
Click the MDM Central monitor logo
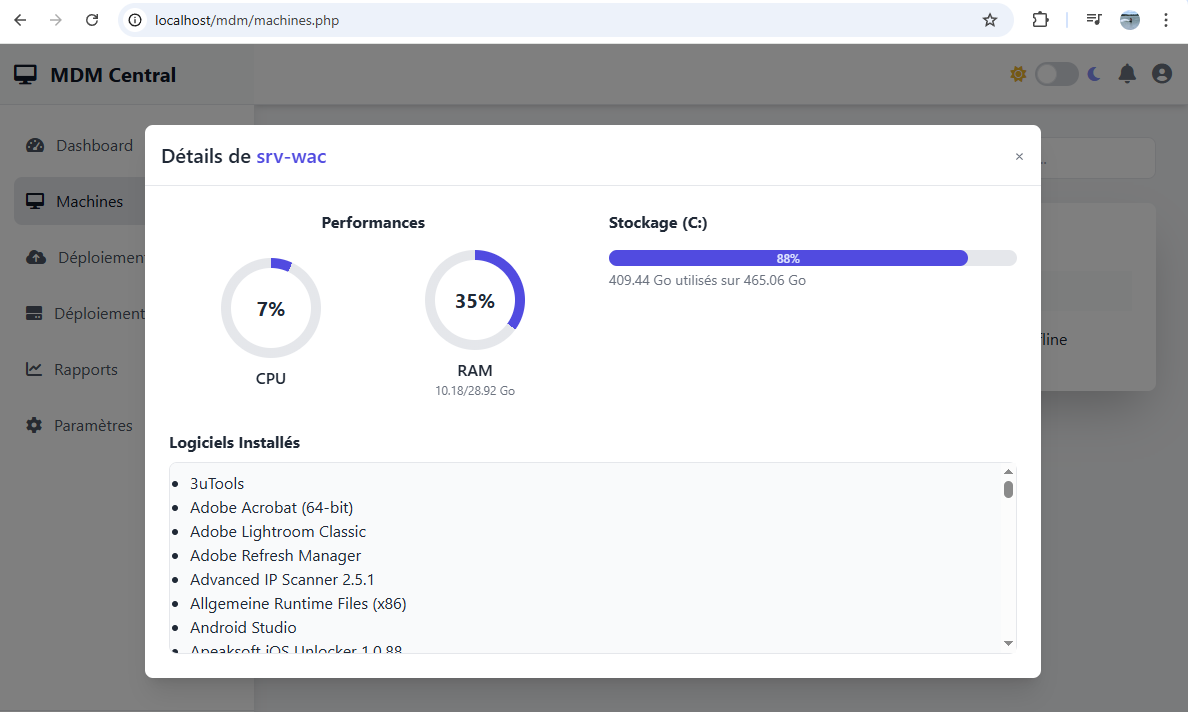coord(25,75)
